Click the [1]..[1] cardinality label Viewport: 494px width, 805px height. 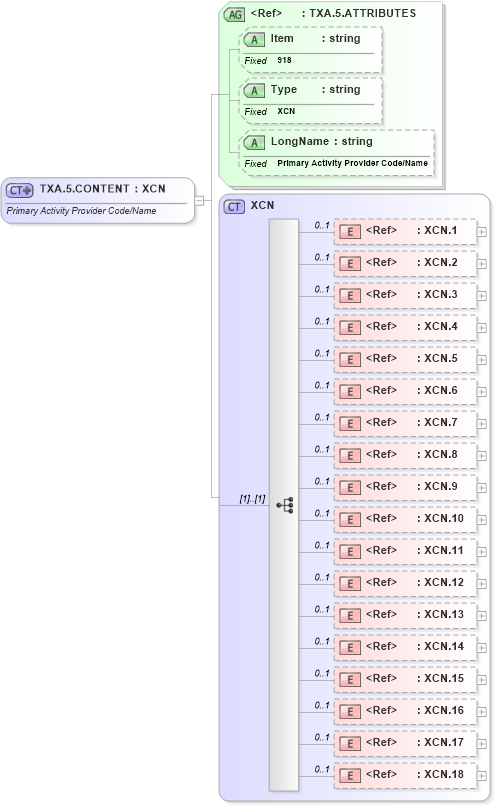[x=252, y=499]
